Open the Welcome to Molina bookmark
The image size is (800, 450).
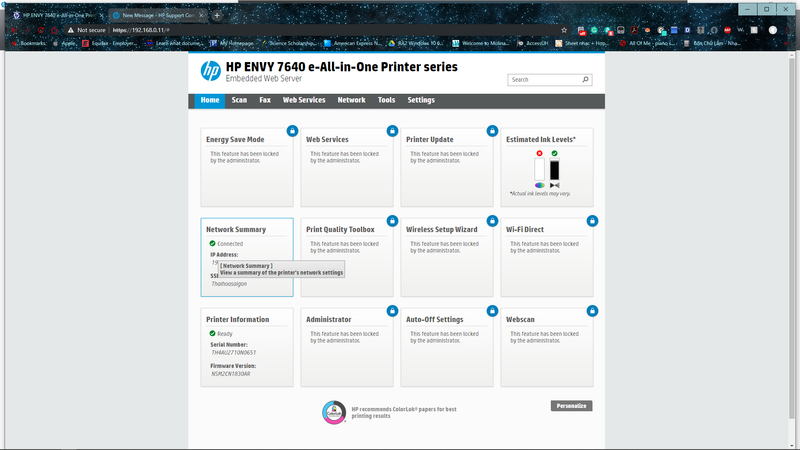point(481,43)
